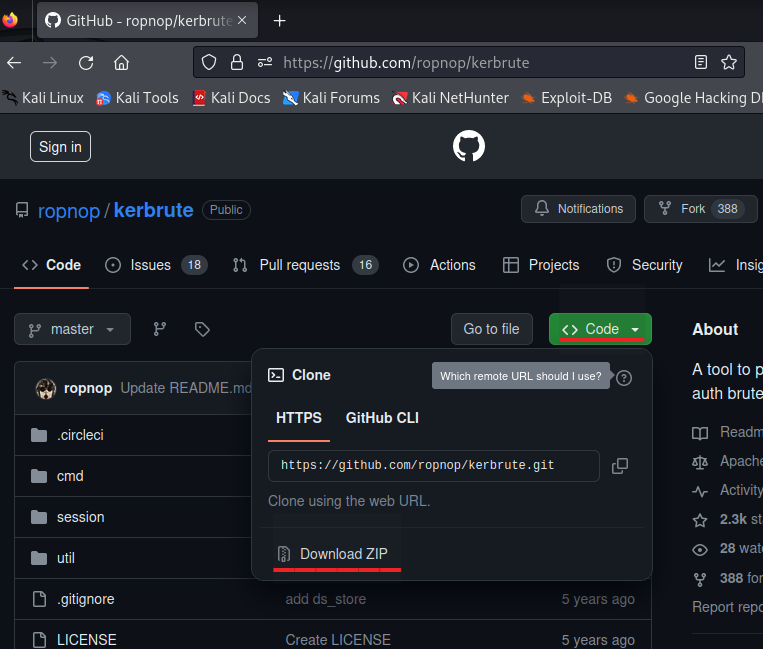Open a new tab with the plus button

(x=279, y=20)
